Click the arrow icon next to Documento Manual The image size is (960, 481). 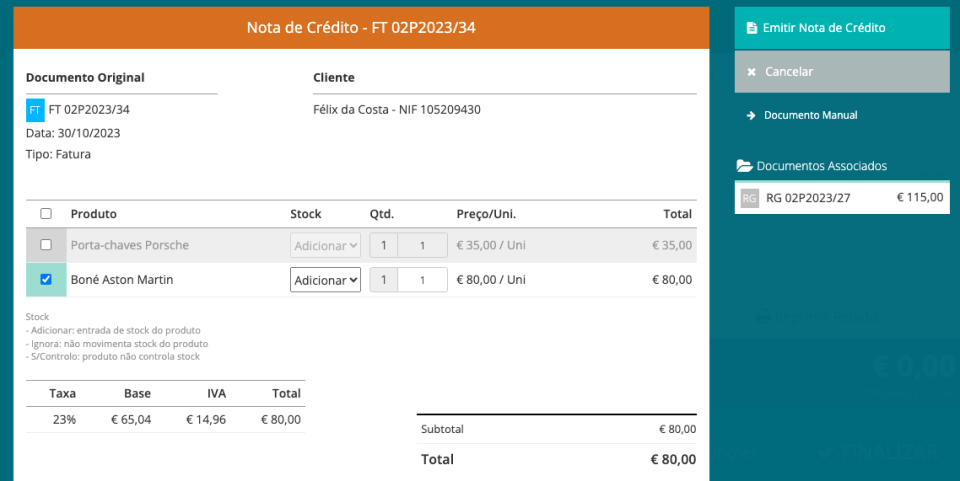click(750, 116)
